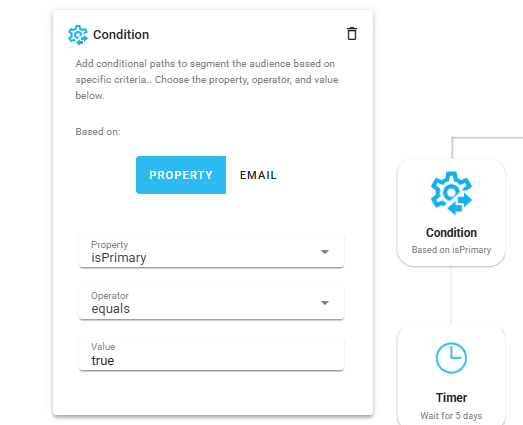
Task: Click the Timer label in the workflow node
Action: click(x=451, y=398)
